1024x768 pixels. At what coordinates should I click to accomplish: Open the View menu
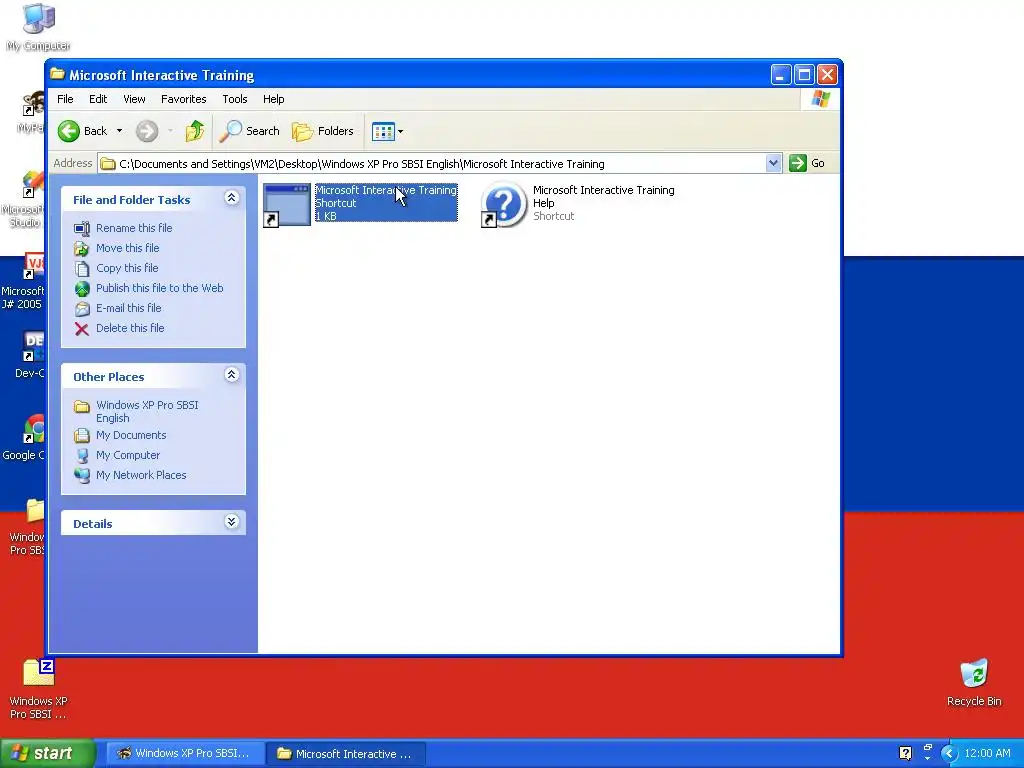click(x=135, y=99)
